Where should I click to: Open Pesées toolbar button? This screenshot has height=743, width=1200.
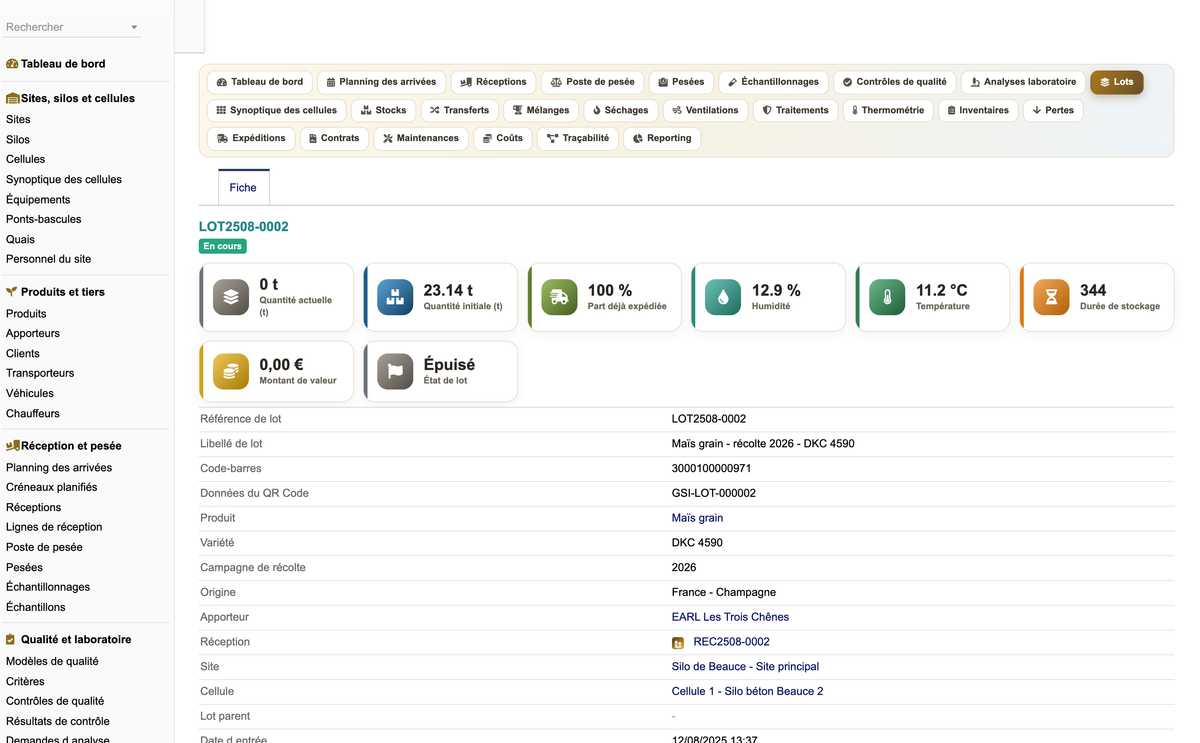pyautogui.click(x=681, y=82)
